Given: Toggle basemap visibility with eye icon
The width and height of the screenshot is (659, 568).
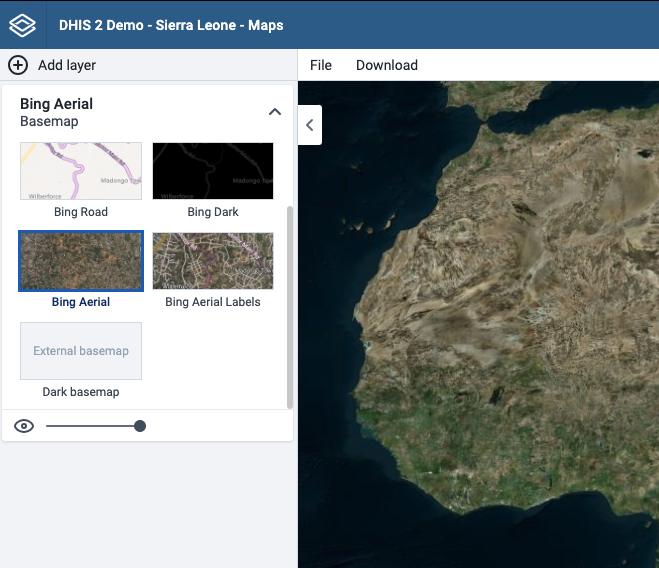Looking at the screenshot, I should (24, 426).
